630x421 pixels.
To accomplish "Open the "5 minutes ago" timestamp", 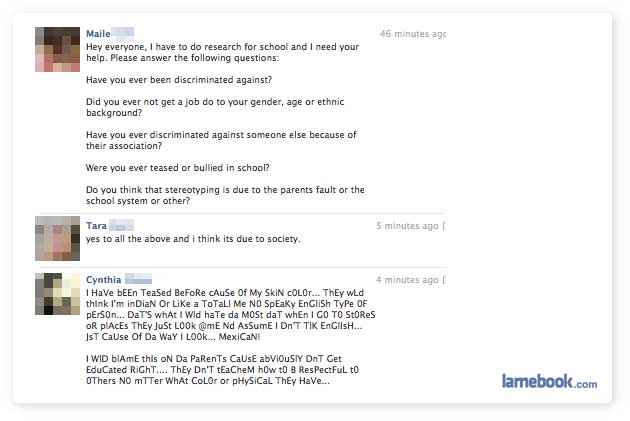I will click(x=407, y=226).
